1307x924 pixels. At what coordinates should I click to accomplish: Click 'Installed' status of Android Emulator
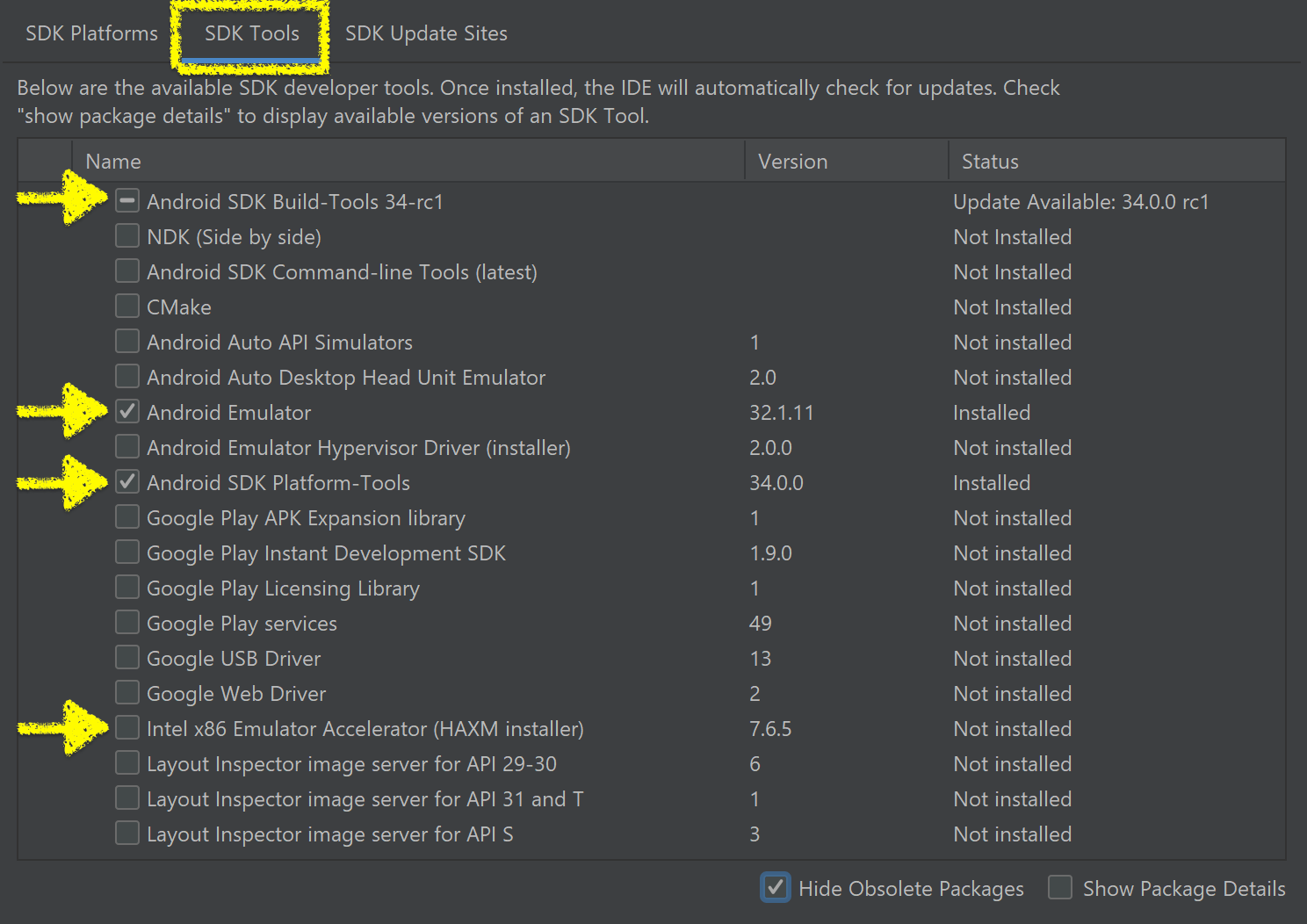[992, 413]
